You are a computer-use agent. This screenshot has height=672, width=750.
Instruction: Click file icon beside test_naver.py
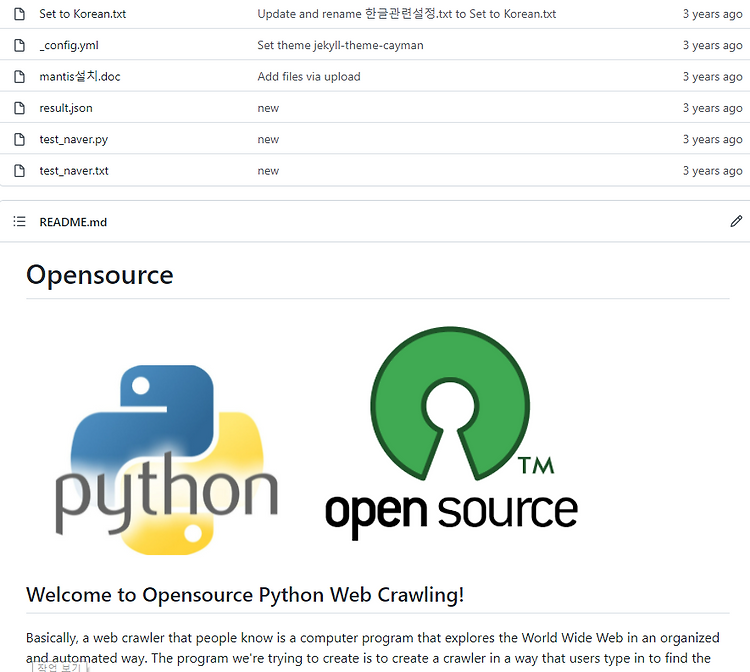pos(20,139)
